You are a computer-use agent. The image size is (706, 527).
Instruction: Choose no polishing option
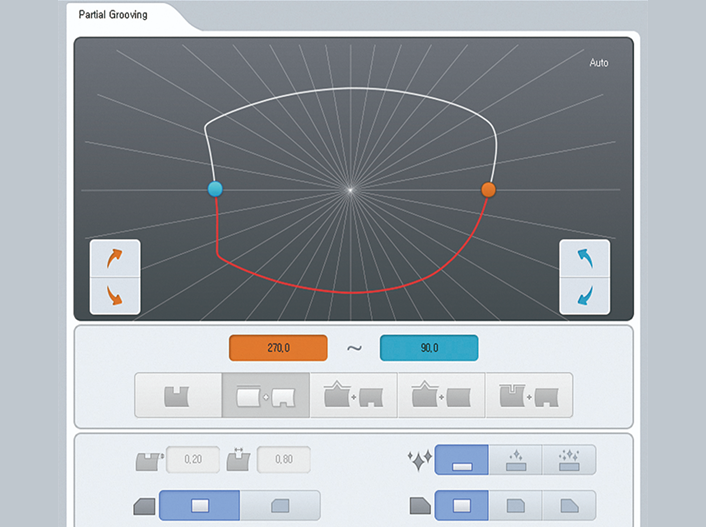(462, 460)
